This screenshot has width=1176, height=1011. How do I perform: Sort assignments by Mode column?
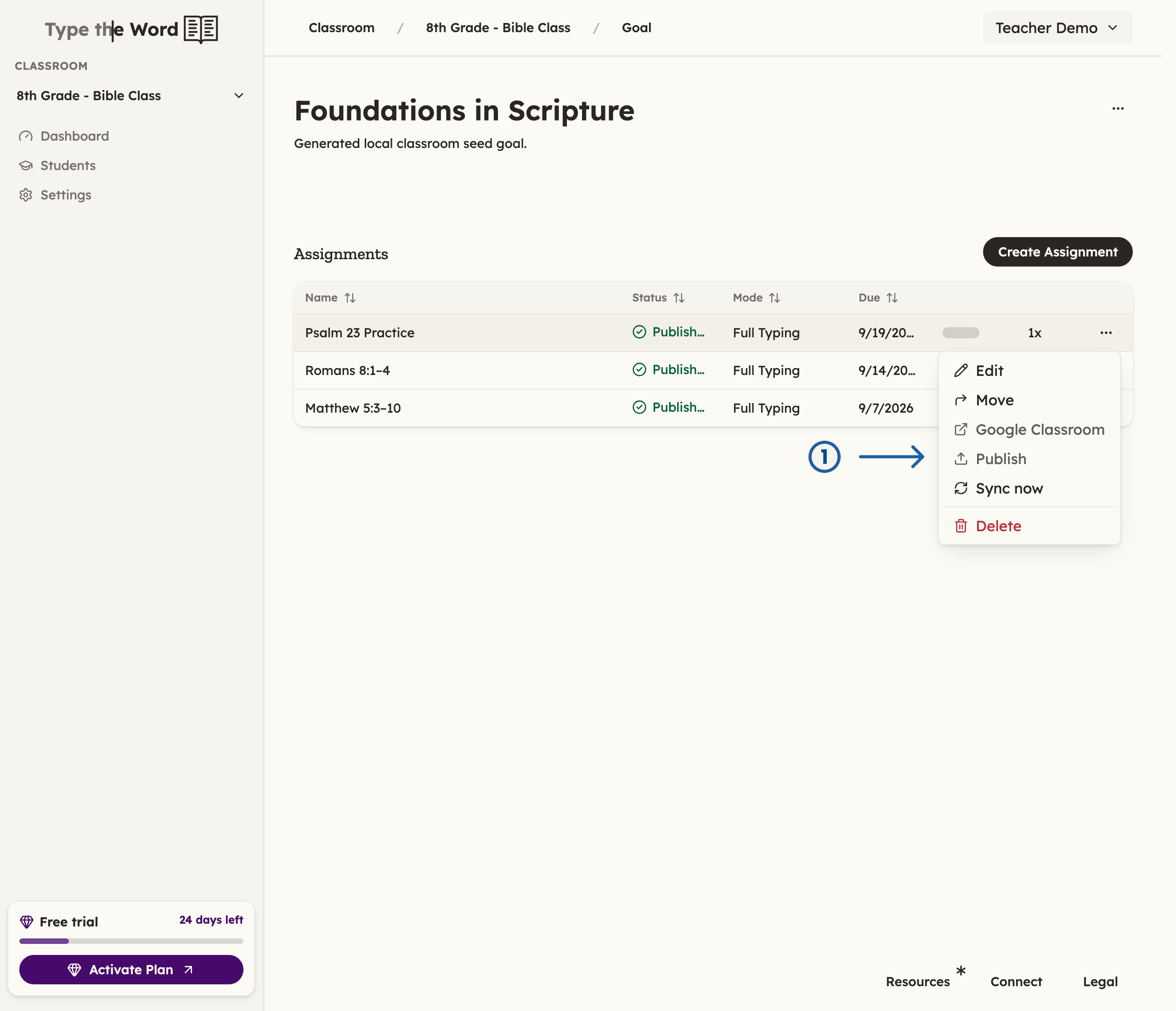click(757, 298)
